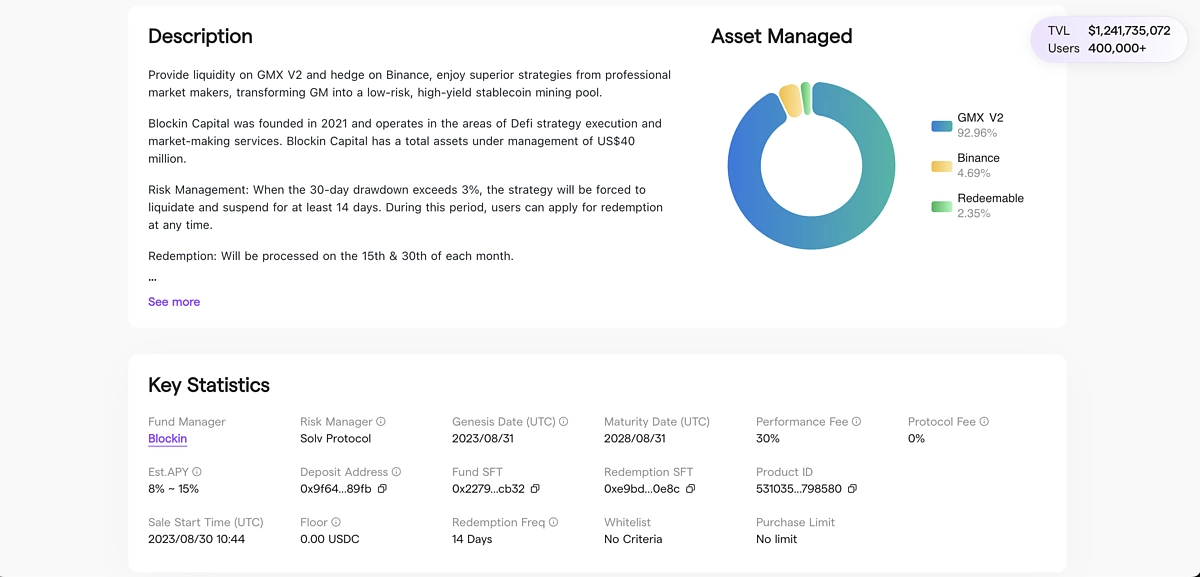Click the Risk Manager info icon
The width and height of the screenshot is (1200, 577).
point(381,422)
